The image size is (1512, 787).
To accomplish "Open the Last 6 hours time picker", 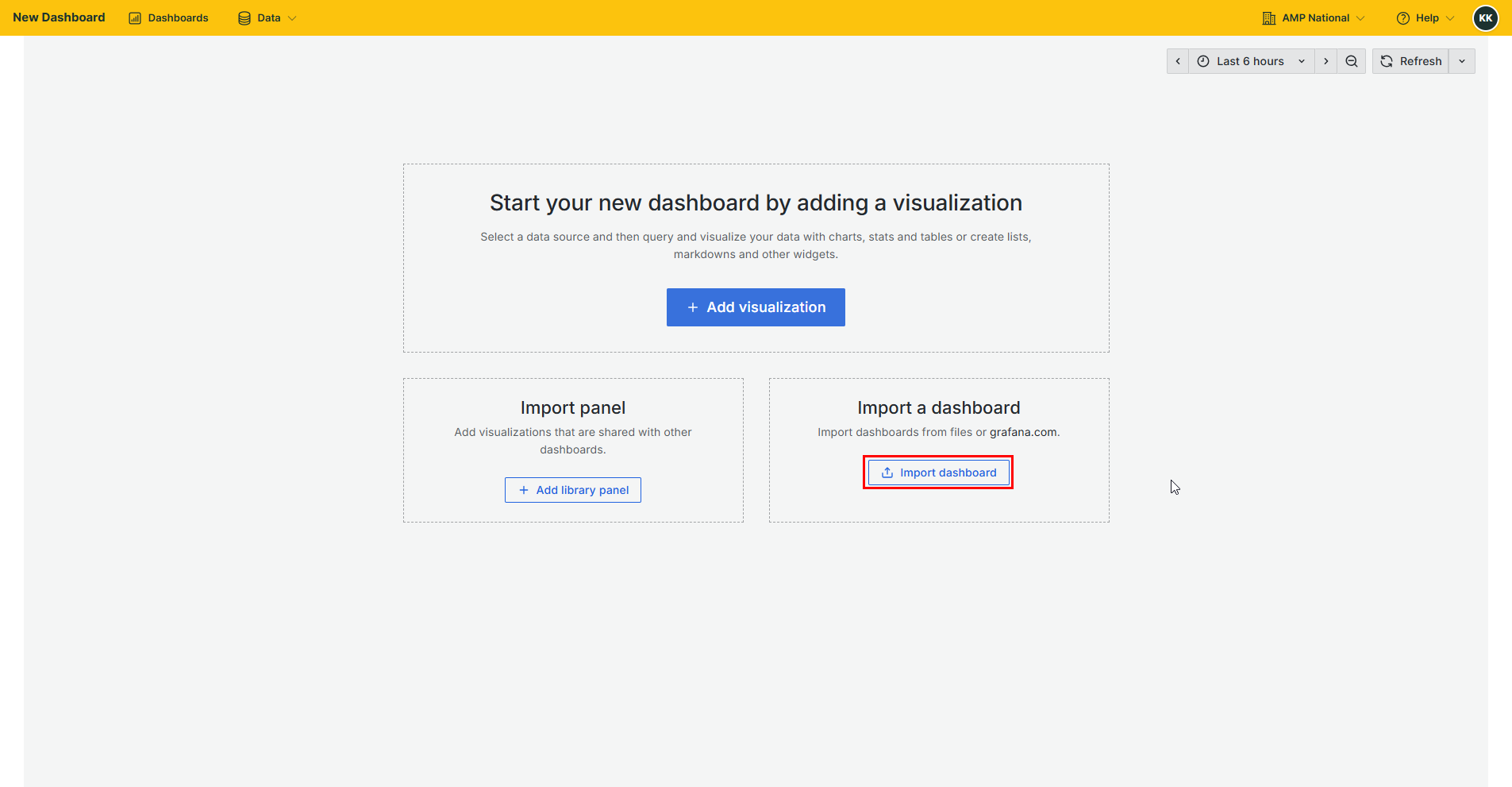I will click(1251, 61).
